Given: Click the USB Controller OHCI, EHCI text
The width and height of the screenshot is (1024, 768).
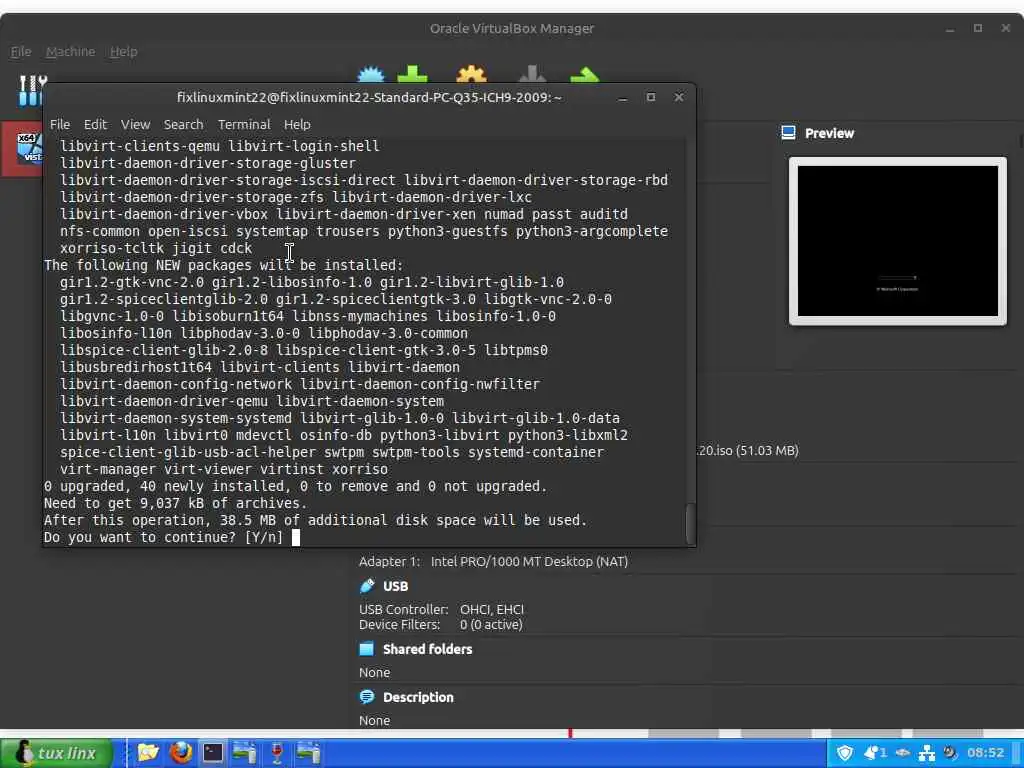Looking at the screenshot, I should pos(441,609).
